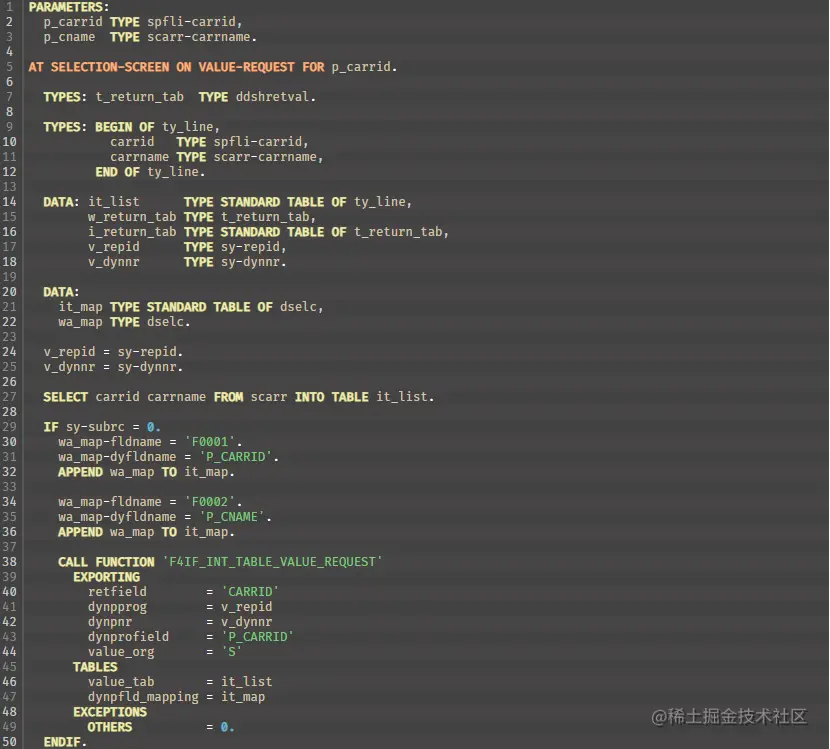
Task: Click 'scarr-carrname.' on line 3
Action: (x=202, y=37)
